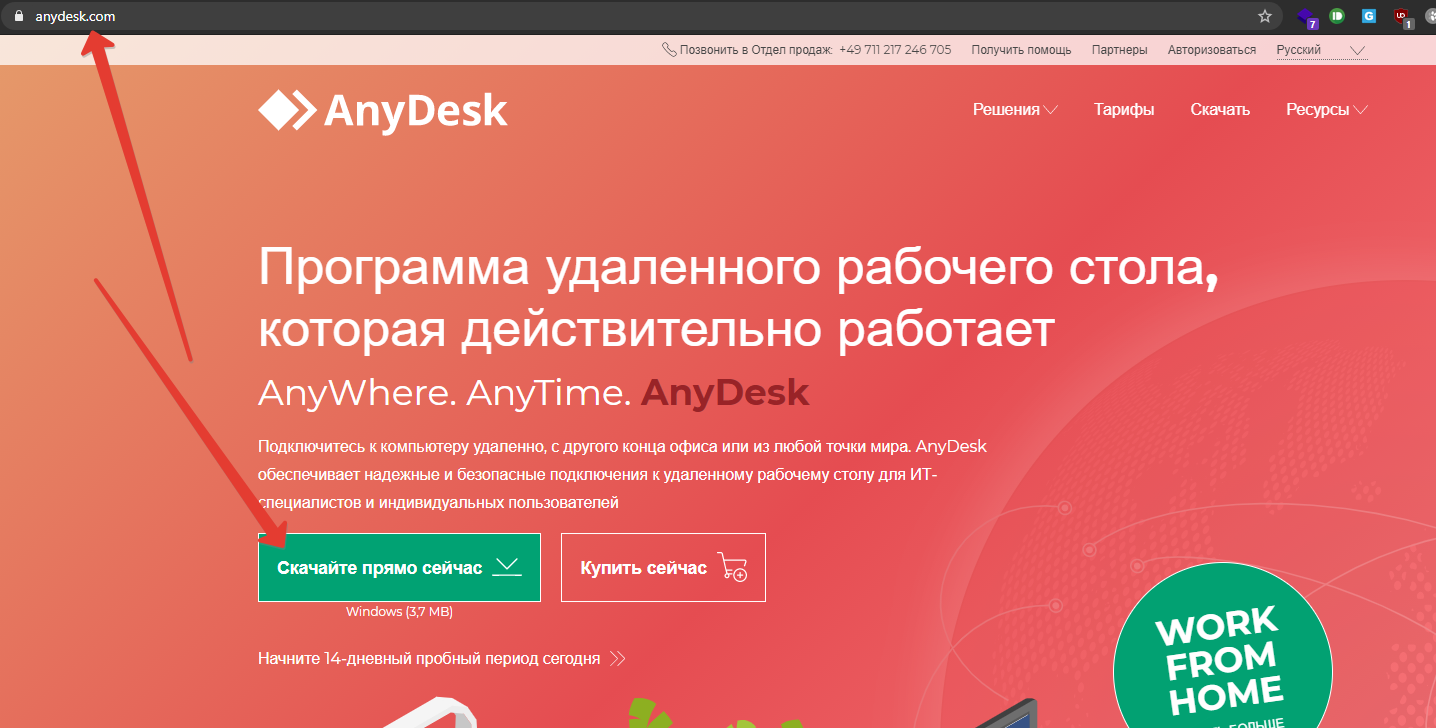Click the padlock site security icon
The width and height of the screenshot is (1436, 728).
17,16
